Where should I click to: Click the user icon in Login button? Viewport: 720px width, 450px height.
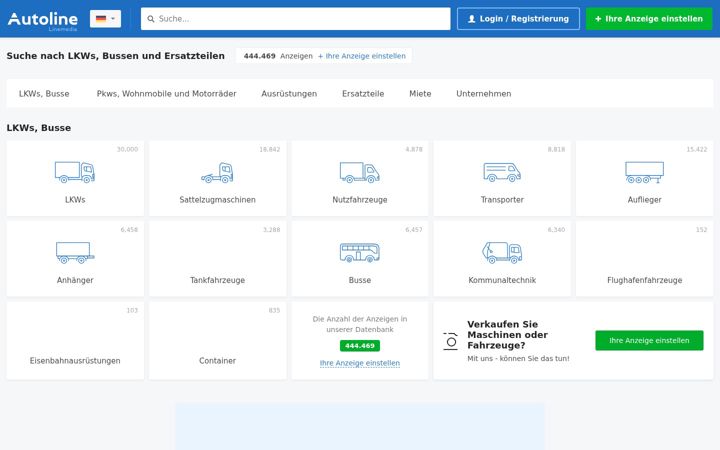click(471, 19)
